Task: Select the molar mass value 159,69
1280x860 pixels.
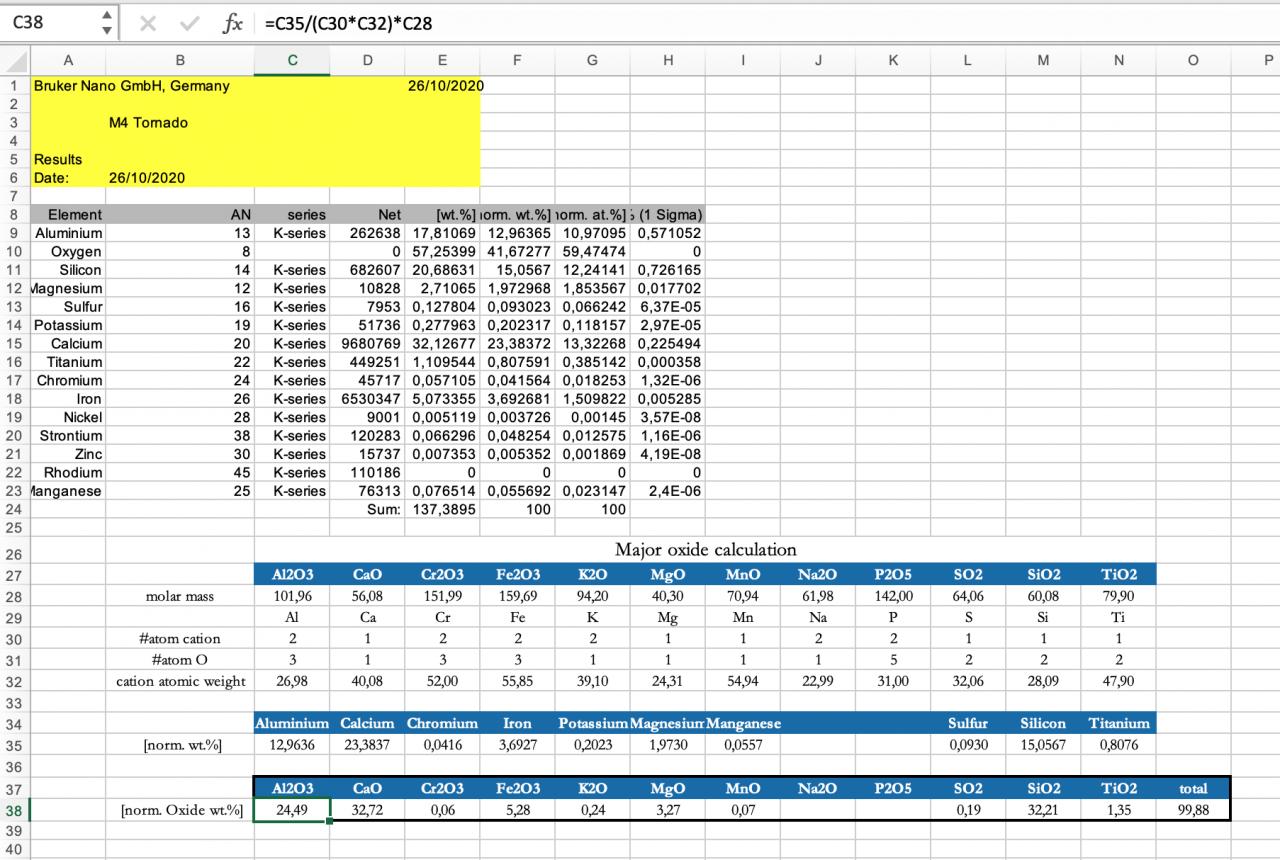Action: coord(517,596)
